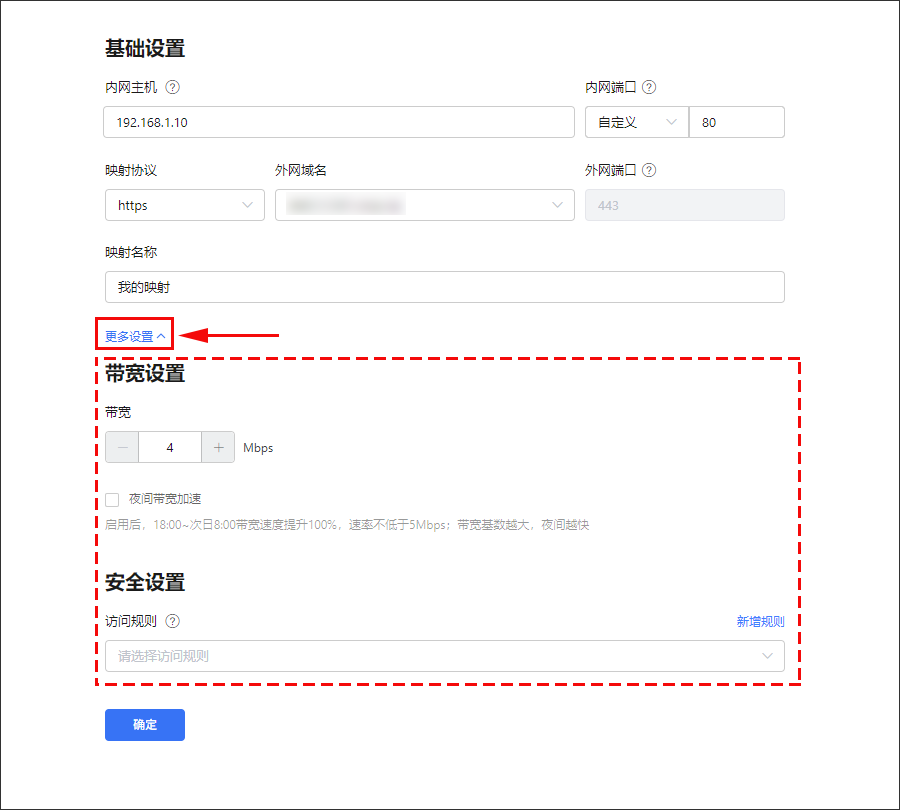Click the bandwidth value field showing 4

170,448
